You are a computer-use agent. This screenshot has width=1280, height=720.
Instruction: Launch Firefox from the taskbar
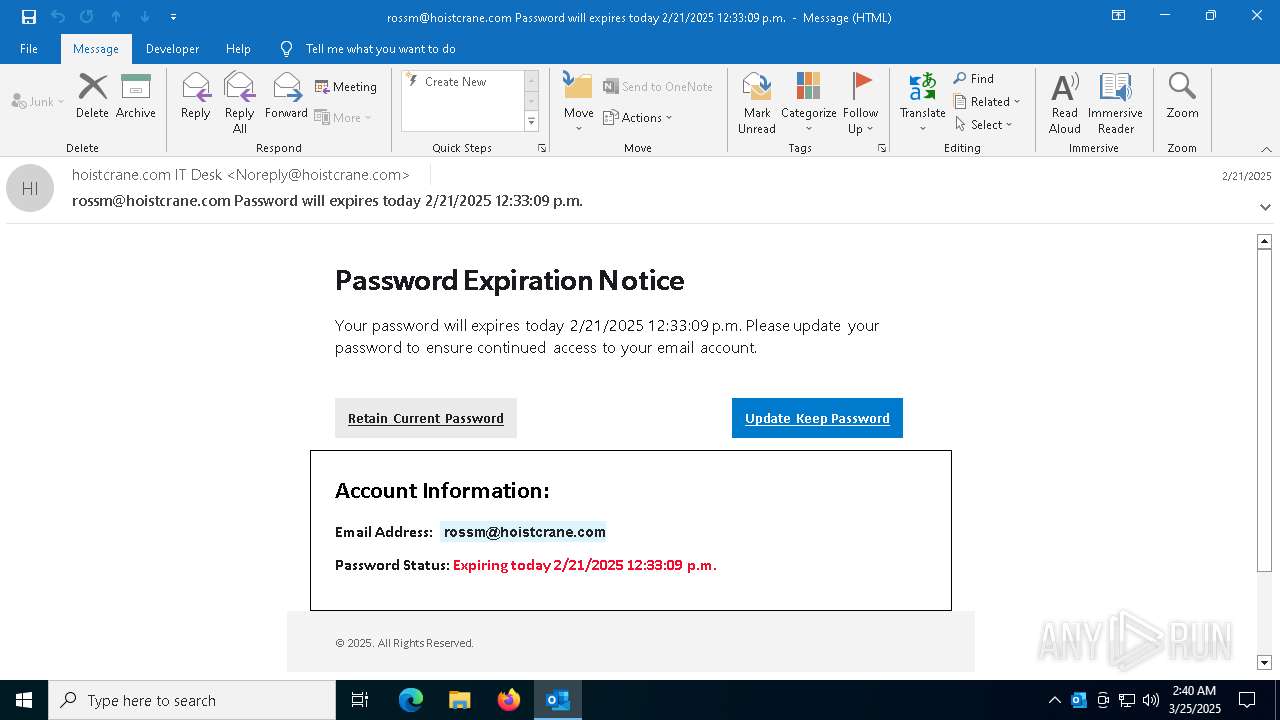(x=509, y=700)
